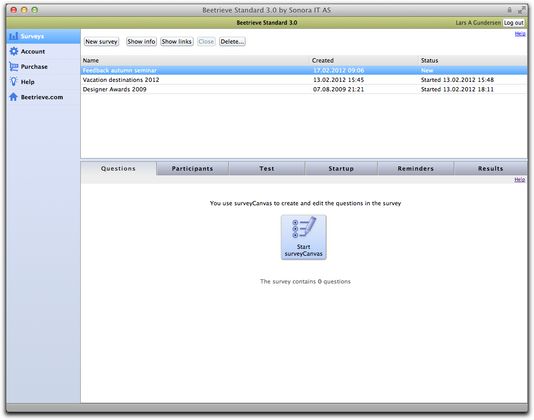Screen dimensions: 534x420
Task: Click the Account gear icon
Action: click(x=14, y=51)
